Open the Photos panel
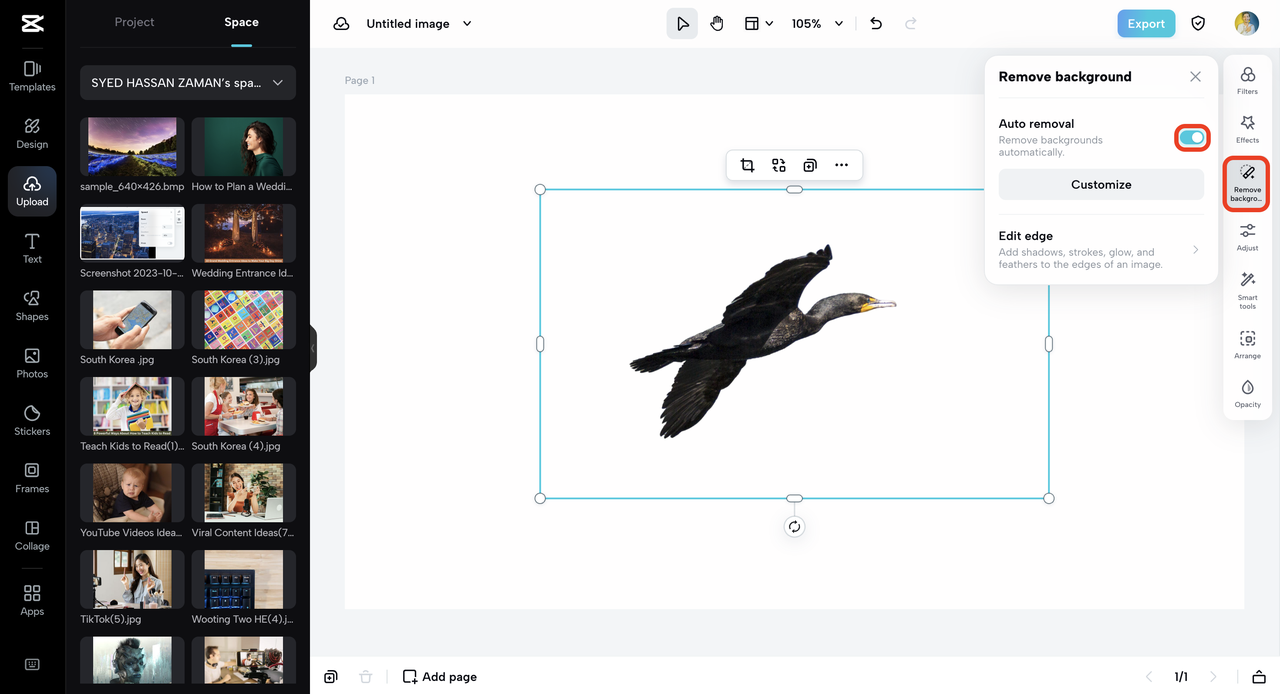Screen dimensions: 1280x694 pyautogui.click(x=32, y=363)
